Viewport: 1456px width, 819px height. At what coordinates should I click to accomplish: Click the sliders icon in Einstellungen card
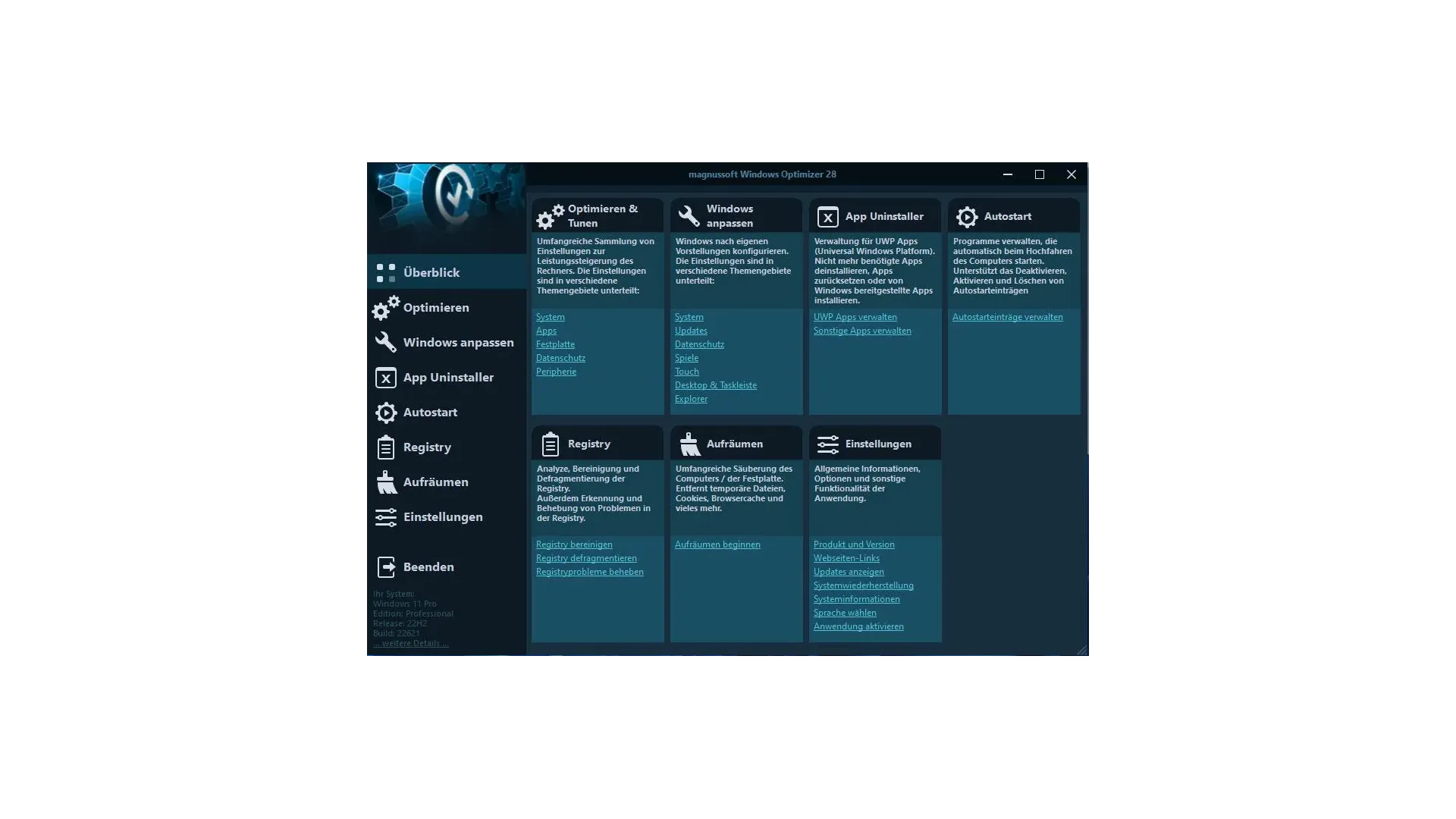pos(827,444)
